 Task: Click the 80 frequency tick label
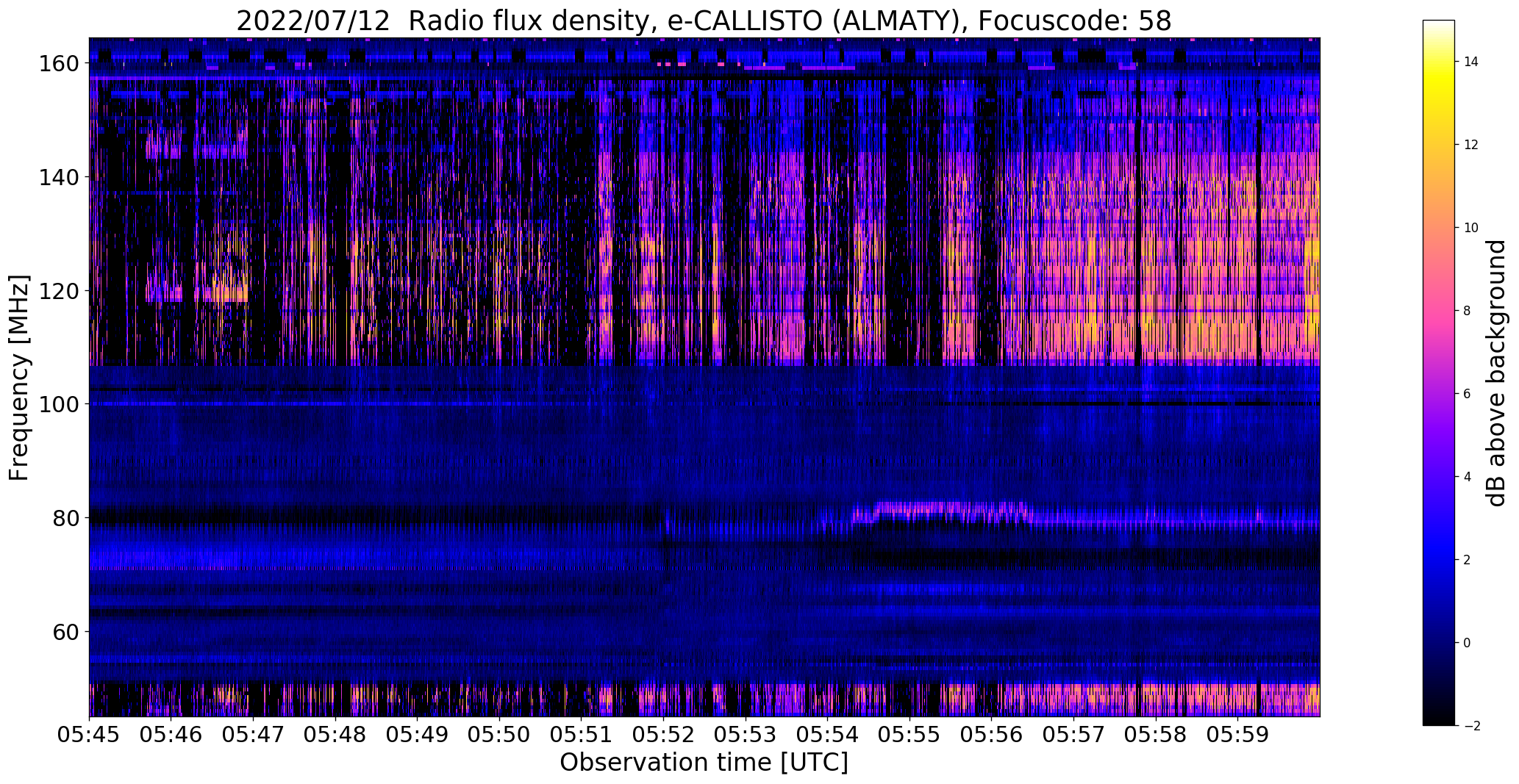click(65, 517)
